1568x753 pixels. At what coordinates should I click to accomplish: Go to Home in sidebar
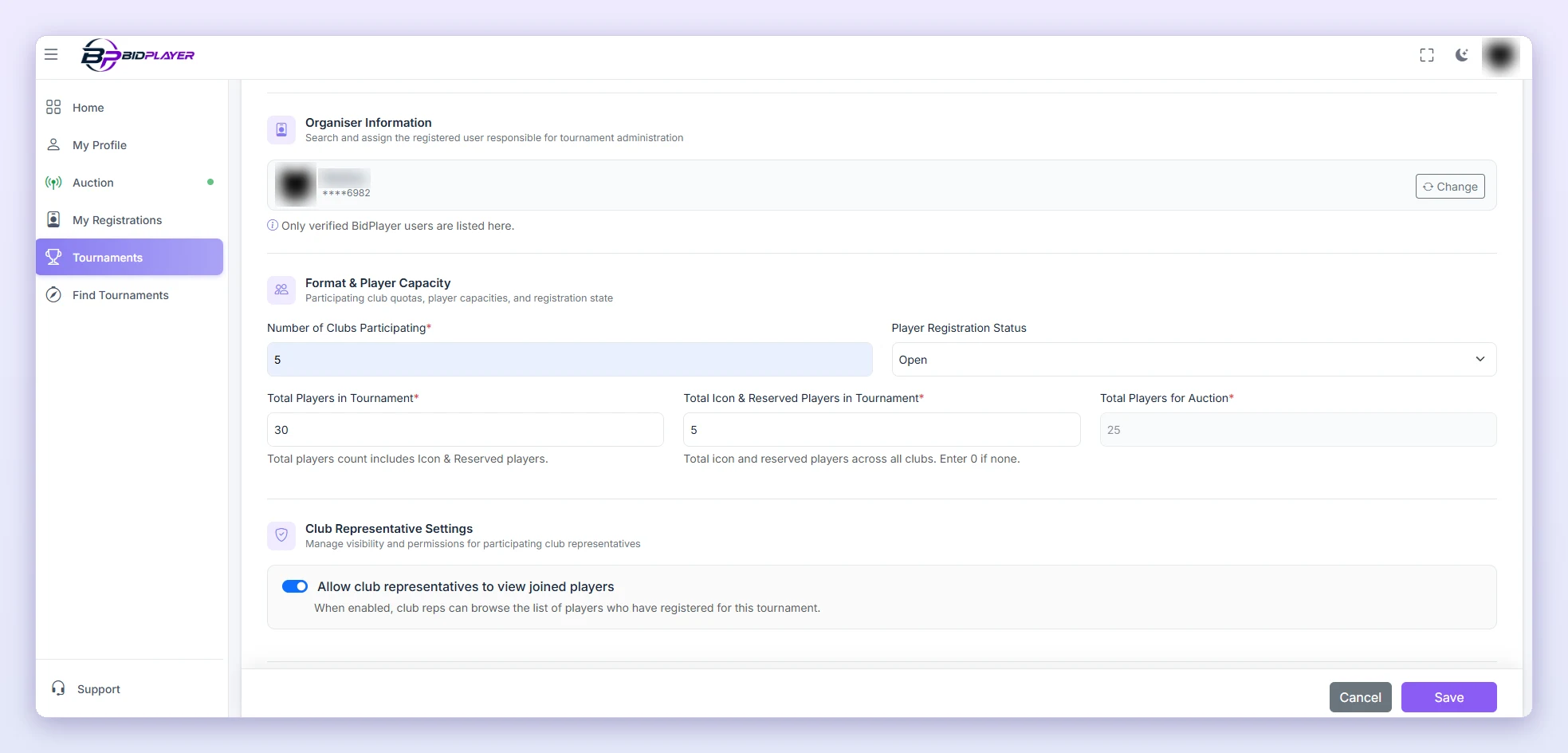tap(129, 108)
